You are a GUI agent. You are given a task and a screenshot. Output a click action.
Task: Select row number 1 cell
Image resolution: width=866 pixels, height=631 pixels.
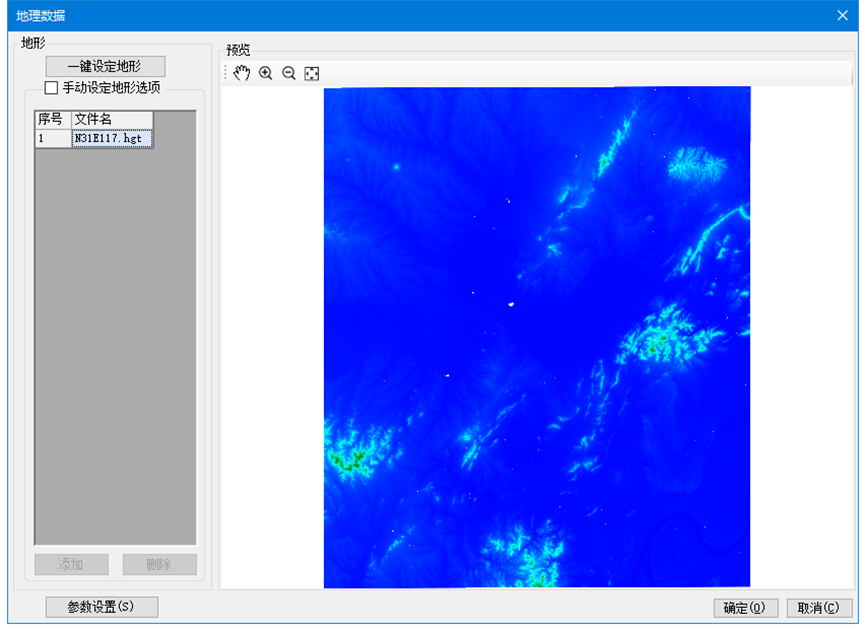[x=52, y=139]
